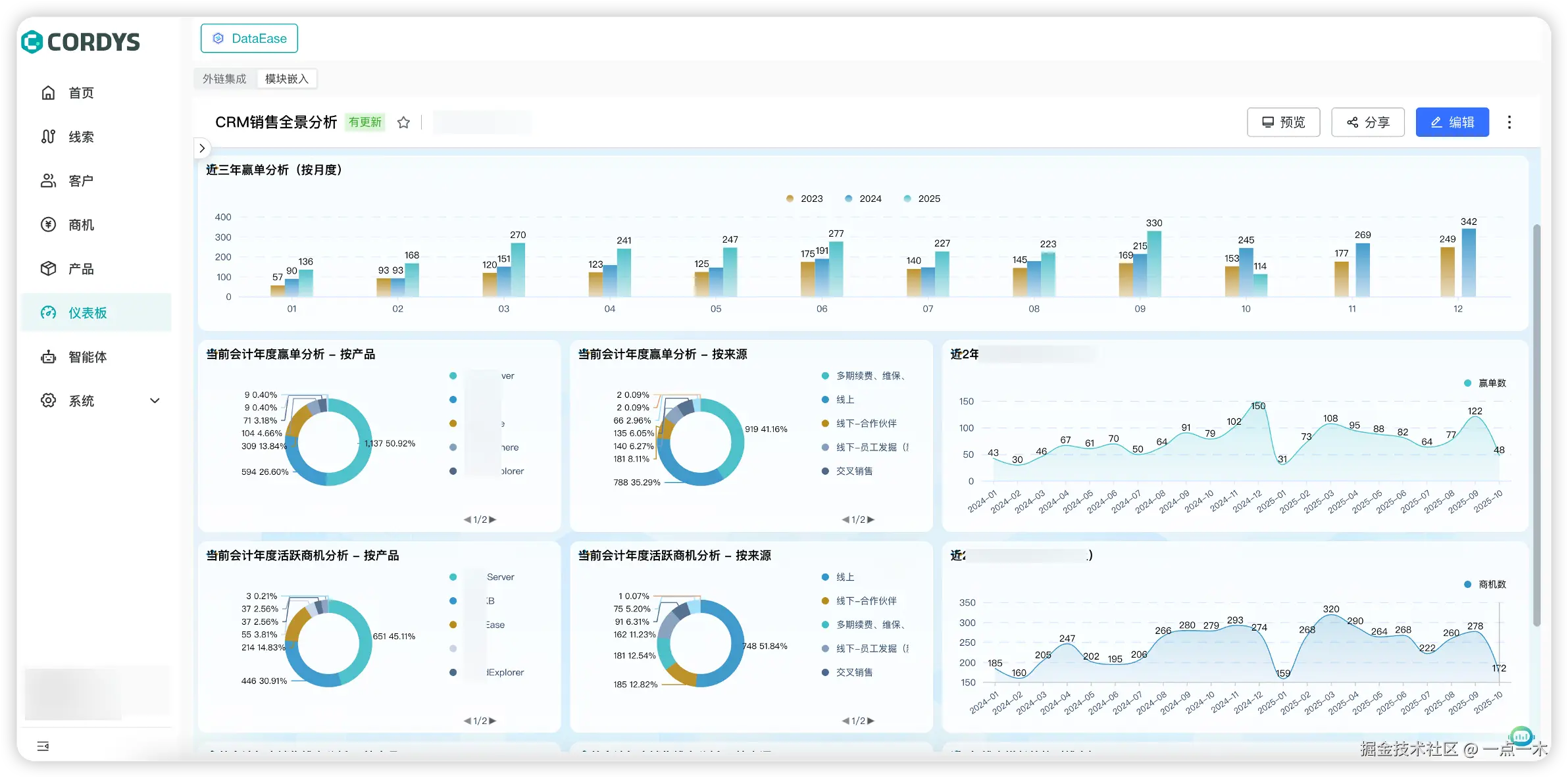
Task: Click the 分享 share button
Action: 1367,122
